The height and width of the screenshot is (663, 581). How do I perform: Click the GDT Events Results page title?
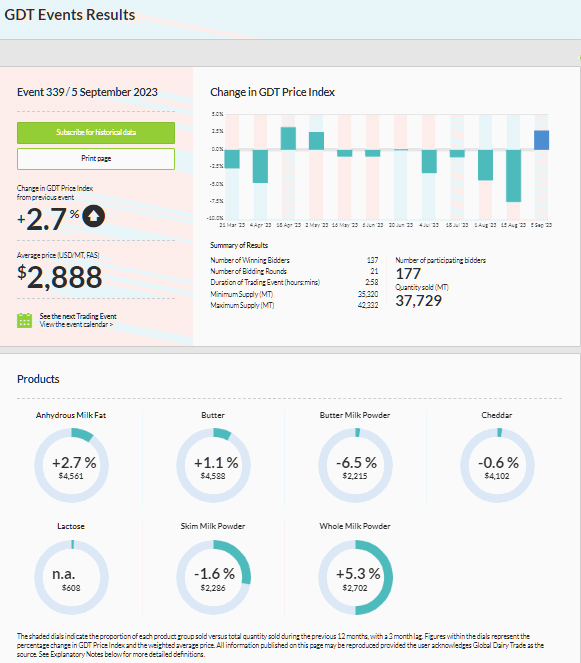point(70,15)
